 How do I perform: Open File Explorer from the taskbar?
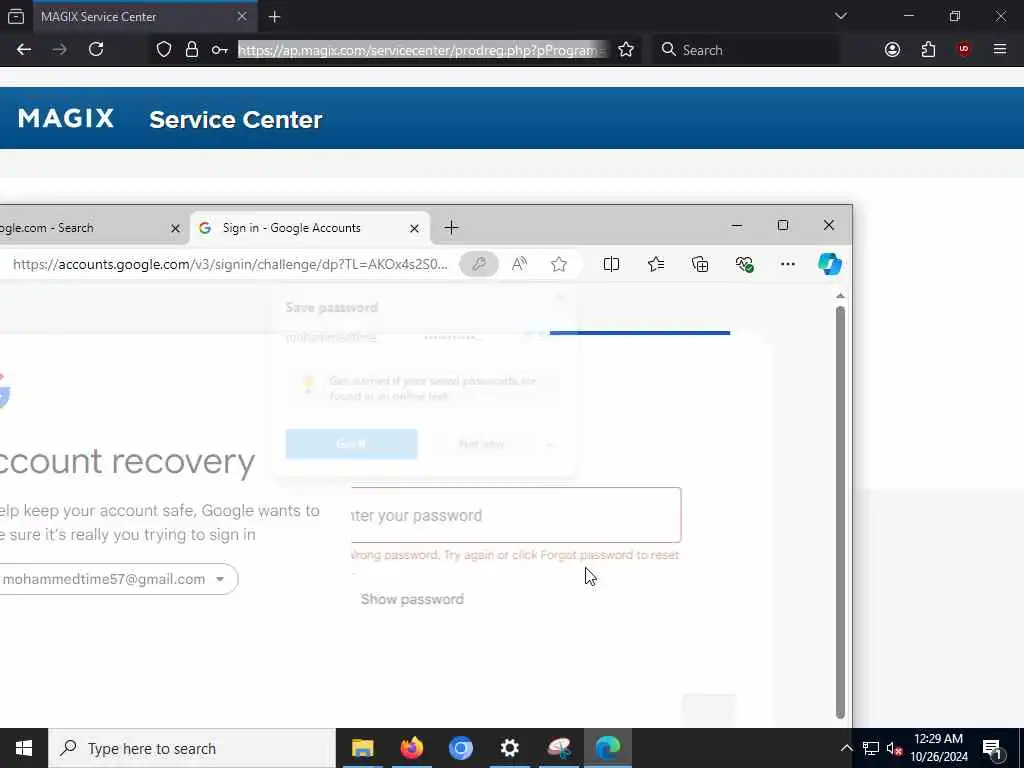[362, 748]
